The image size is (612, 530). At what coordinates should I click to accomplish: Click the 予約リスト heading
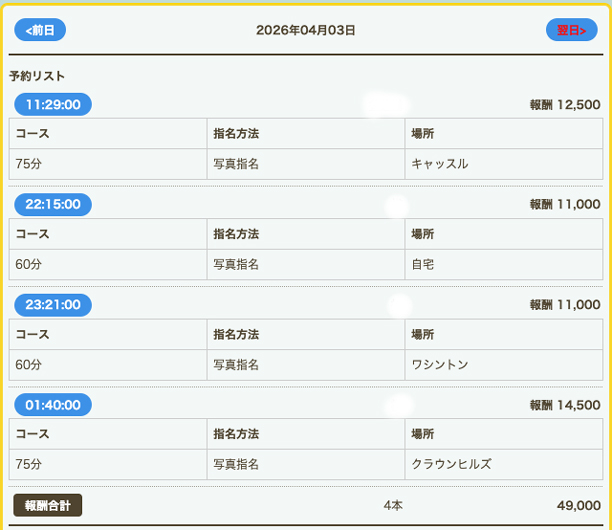37,76
